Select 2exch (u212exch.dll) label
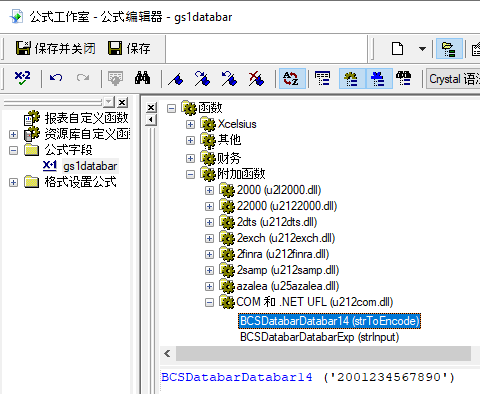Image resolution: width=480 pixels, height=394 pixels. coord(286,238)
